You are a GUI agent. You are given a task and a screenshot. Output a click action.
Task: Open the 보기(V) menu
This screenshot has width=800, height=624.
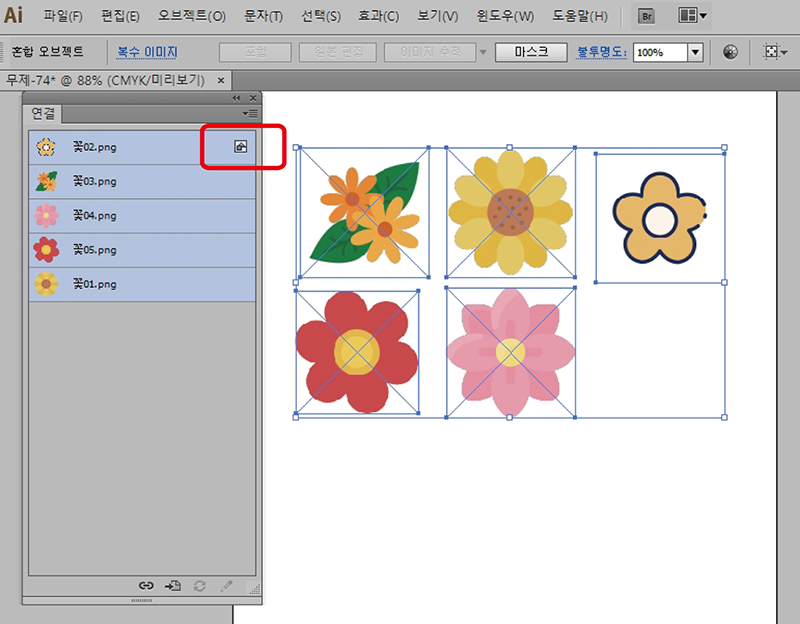pos(438,16)
